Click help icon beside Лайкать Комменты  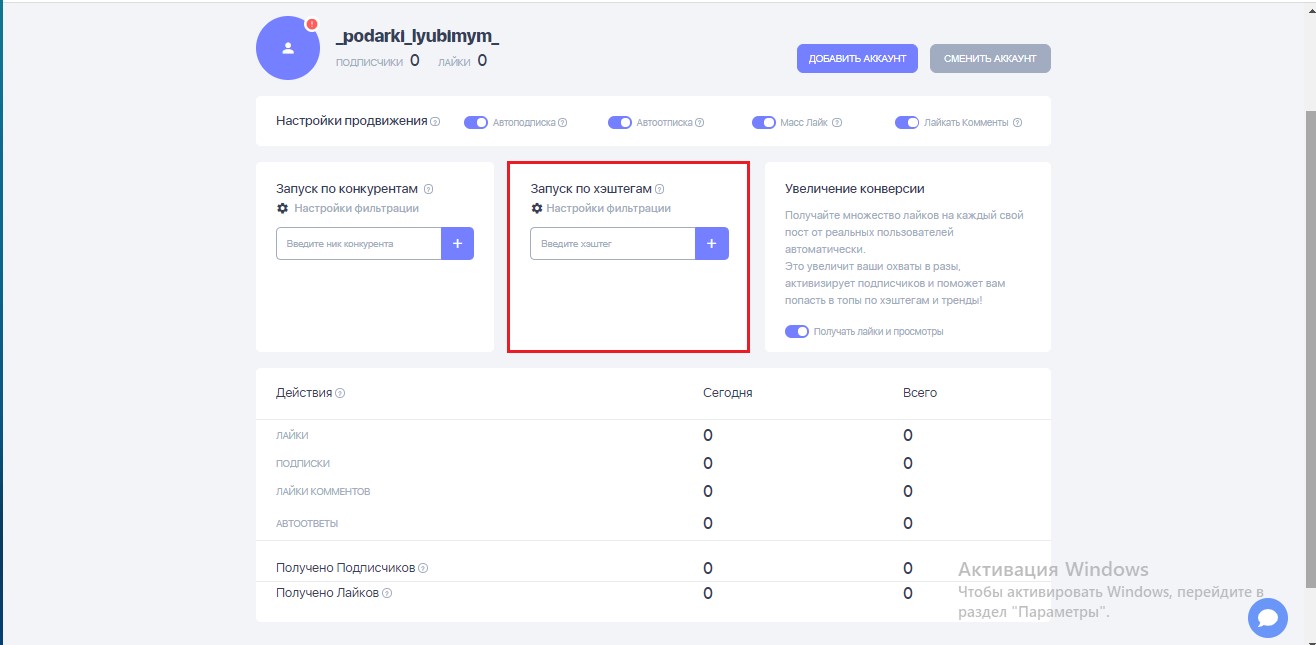click(x=1017, y=123)
